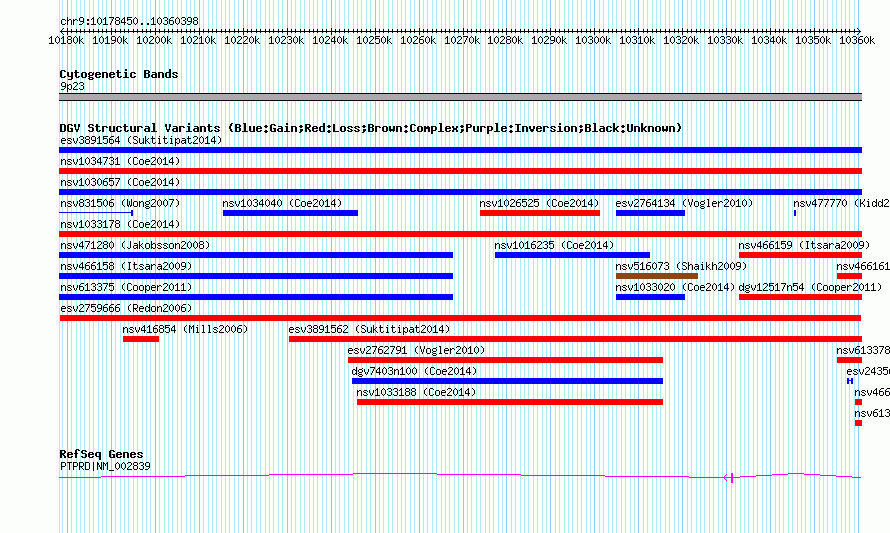
Task: Click the 10200k ruler position
Action: click(154, 40)
